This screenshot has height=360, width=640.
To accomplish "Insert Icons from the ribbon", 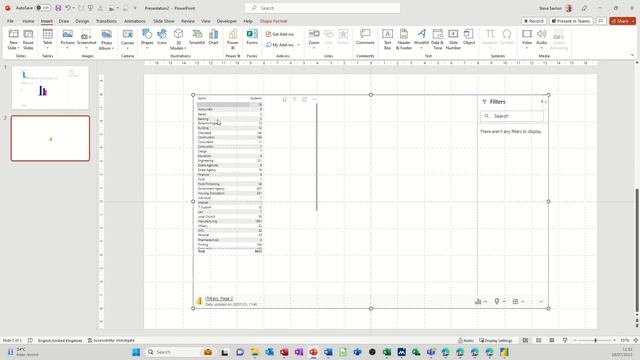I will (162, 37).
